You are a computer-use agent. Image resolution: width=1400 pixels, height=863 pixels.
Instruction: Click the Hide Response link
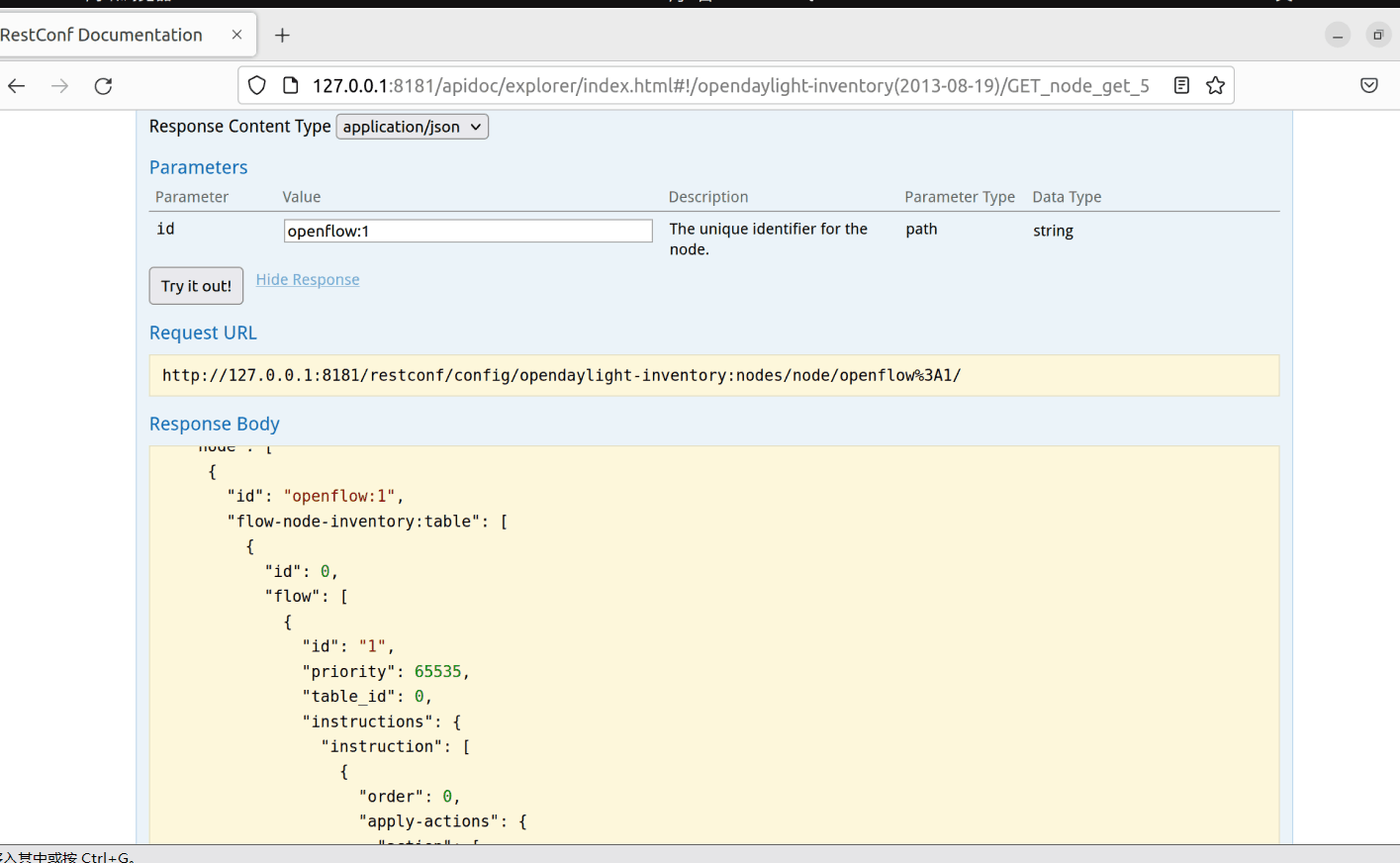pyautogui.click(x=308, y=280)
